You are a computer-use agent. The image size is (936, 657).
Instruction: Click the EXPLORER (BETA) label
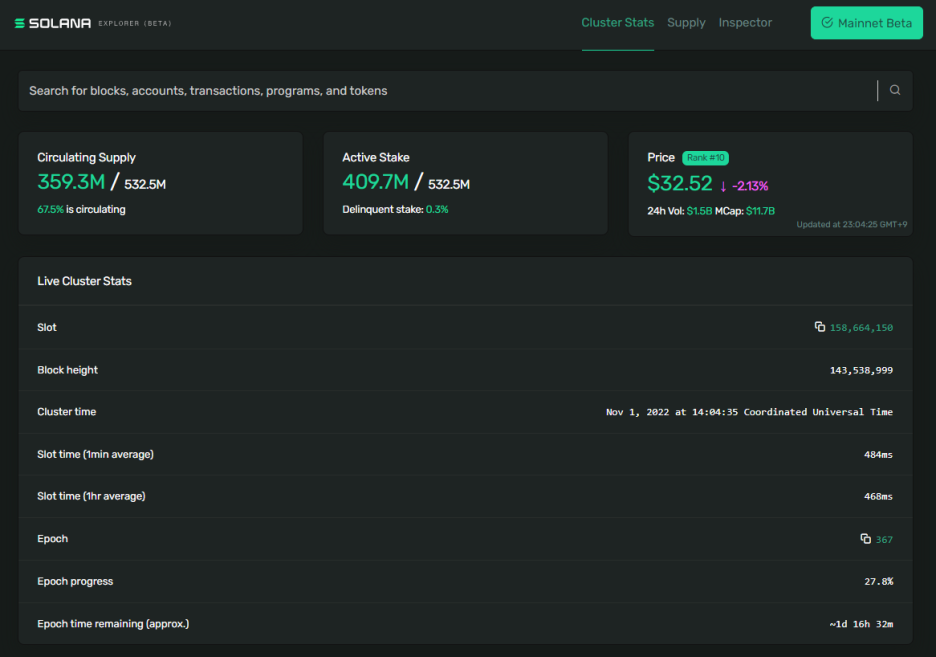[x=135, y=23]
